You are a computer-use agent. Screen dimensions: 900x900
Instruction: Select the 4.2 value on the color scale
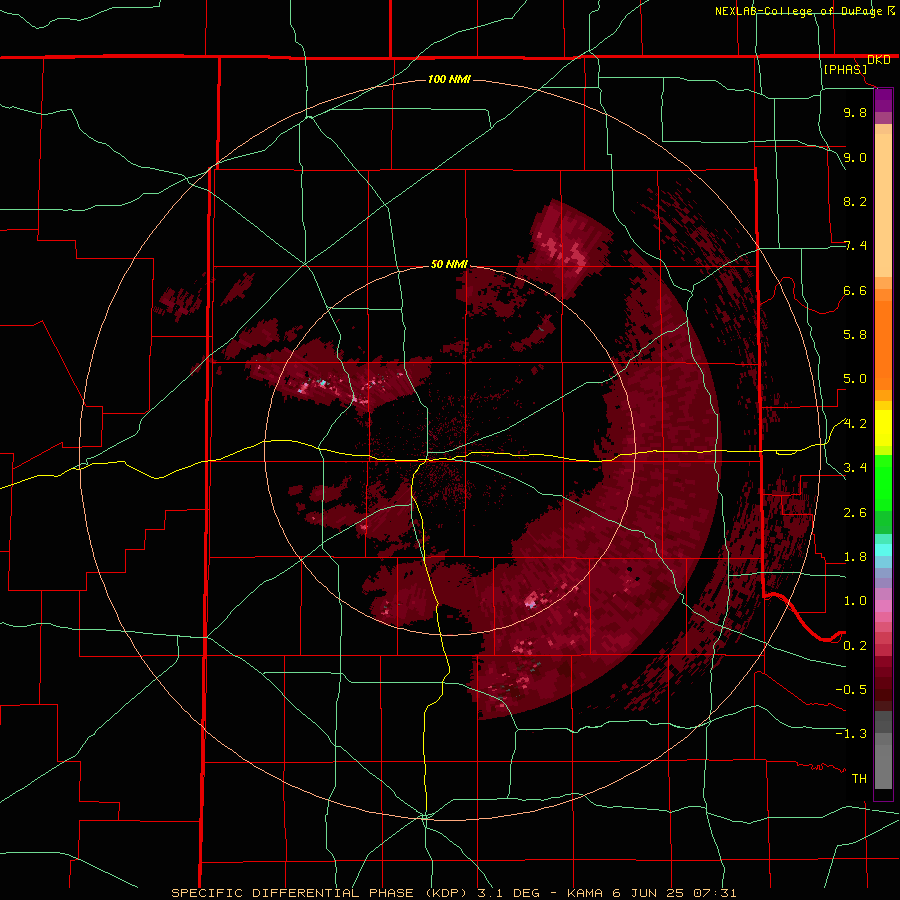[x=855, y=424]
